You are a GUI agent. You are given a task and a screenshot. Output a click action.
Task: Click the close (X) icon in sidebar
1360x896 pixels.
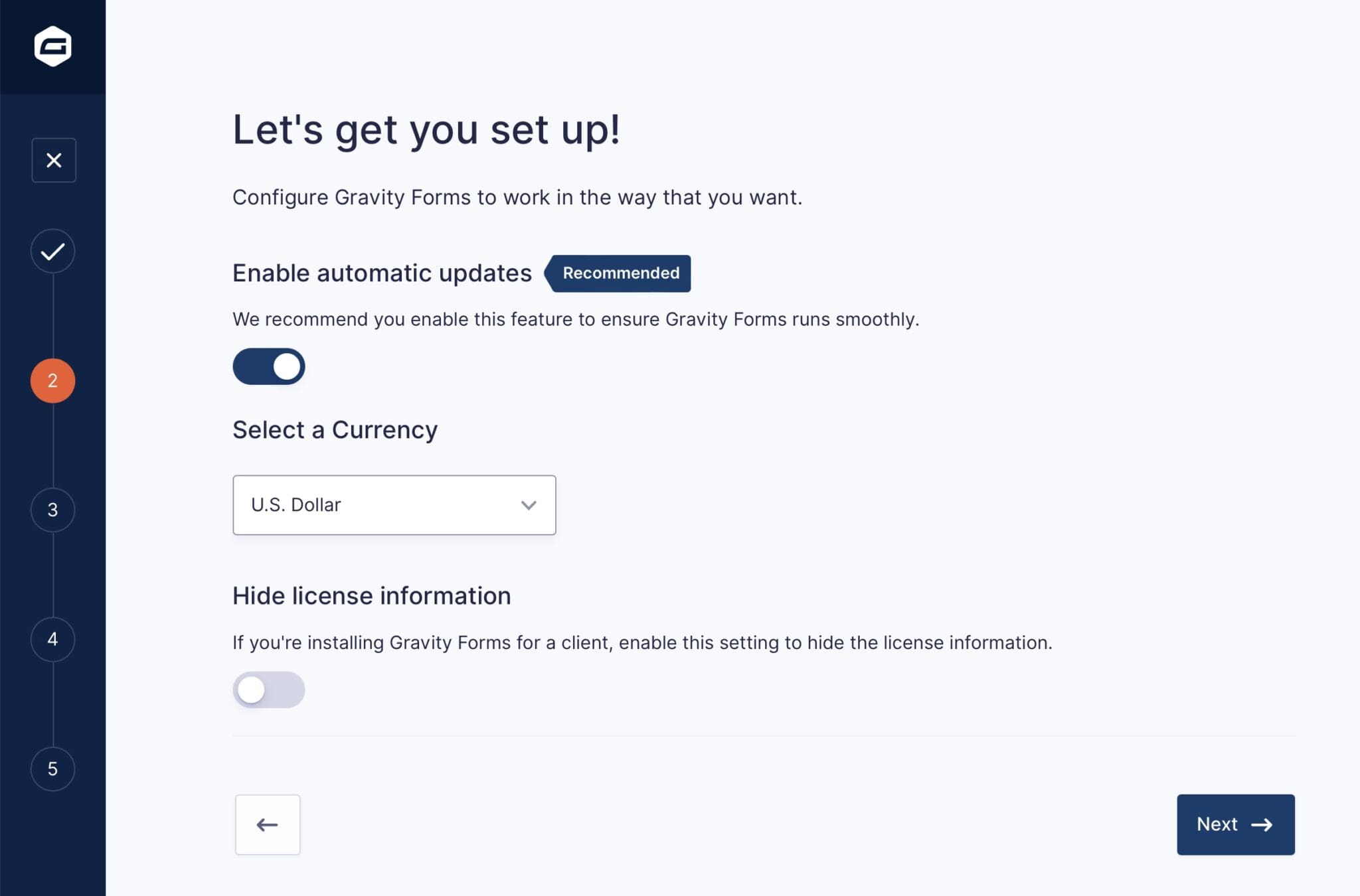pos(53,159)
